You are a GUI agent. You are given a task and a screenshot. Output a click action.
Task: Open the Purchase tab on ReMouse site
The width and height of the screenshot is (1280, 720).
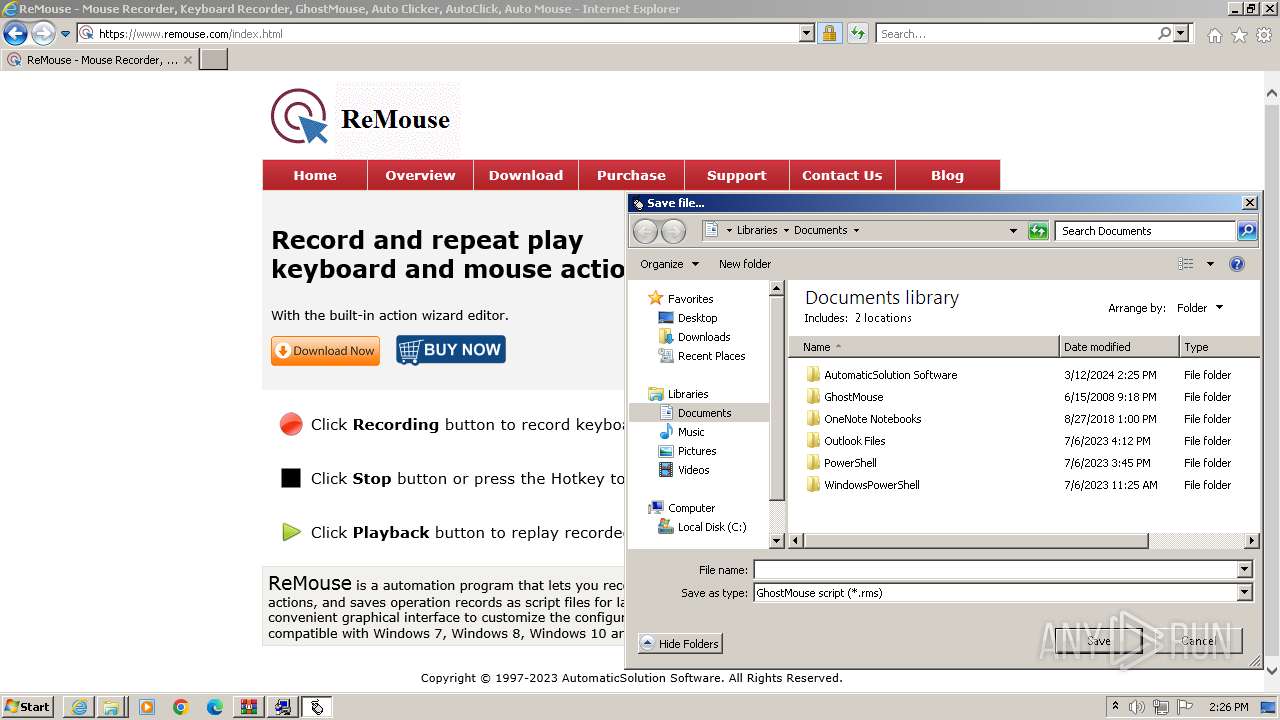point(631,175)
